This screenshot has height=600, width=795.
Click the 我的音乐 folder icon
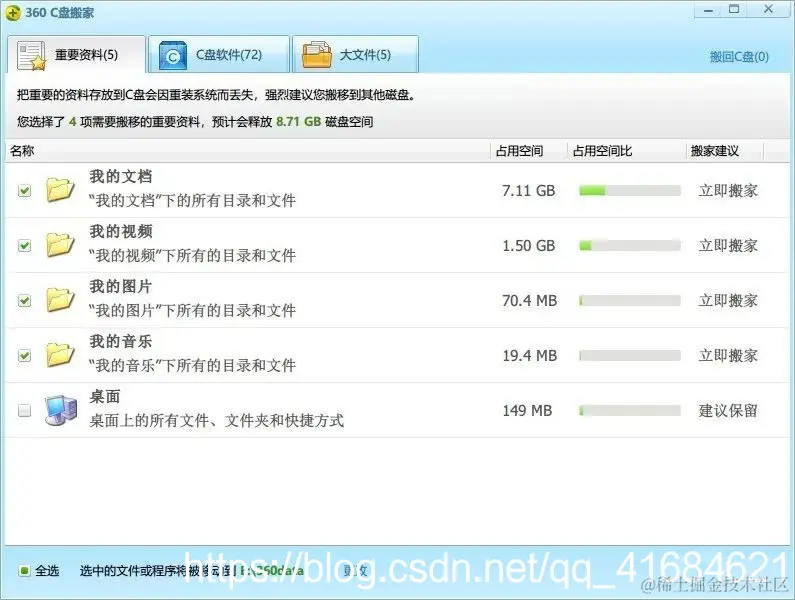click(x=60, y=354)
